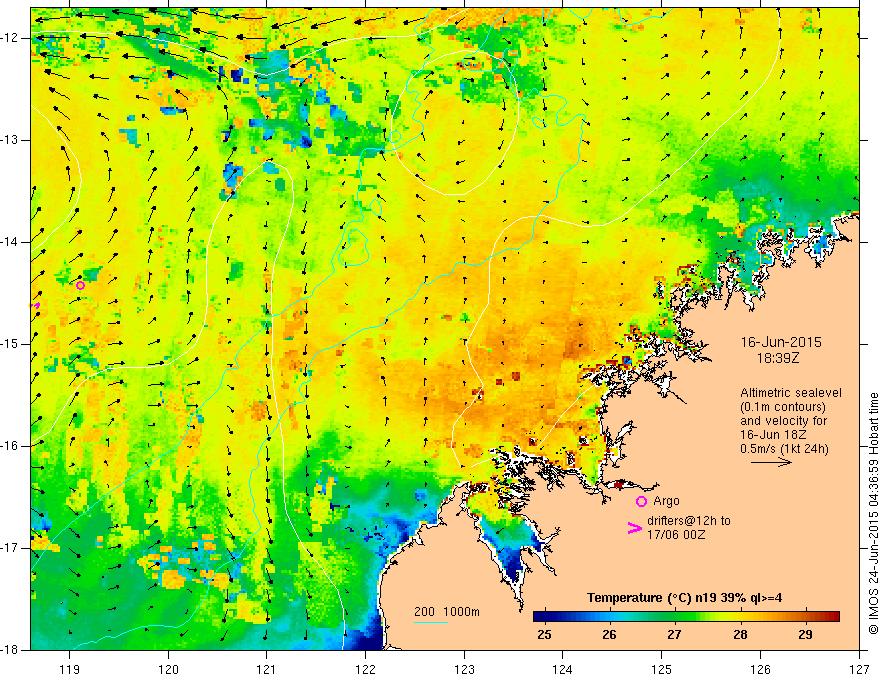880x680 pixels.
Task: Click the magenta Argo circle in the legend
Action: (641, 501)
